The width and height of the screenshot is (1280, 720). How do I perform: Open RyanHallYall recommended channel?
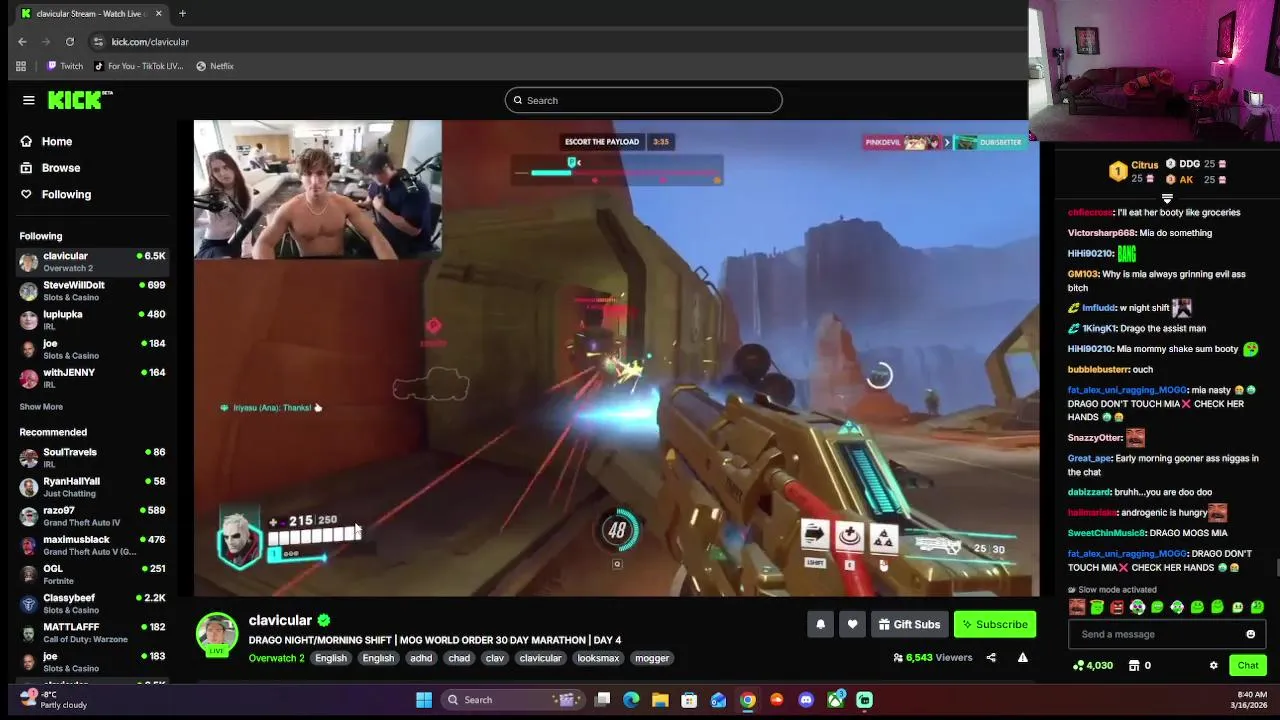[x=92, y=487]
